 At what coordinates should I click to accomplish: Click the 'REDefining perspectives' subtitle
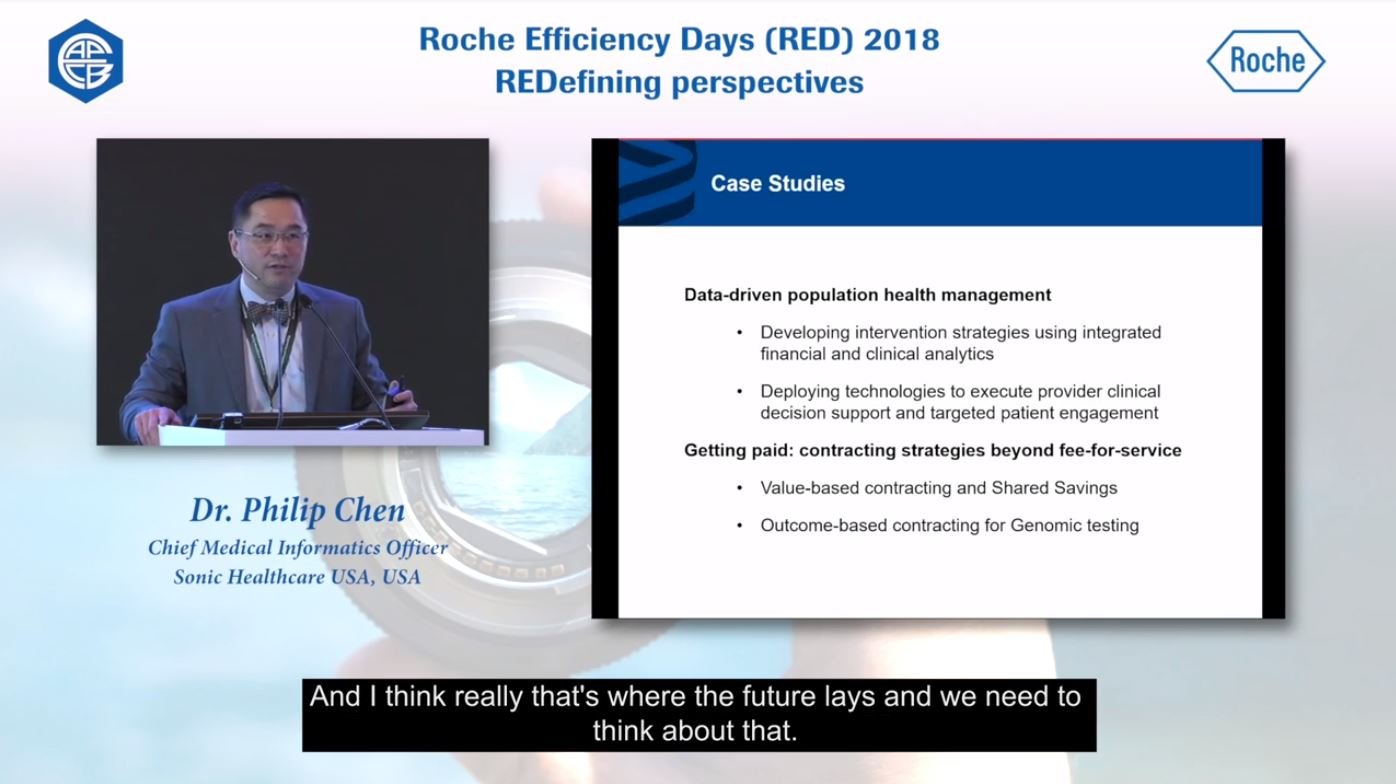(679, 81)
